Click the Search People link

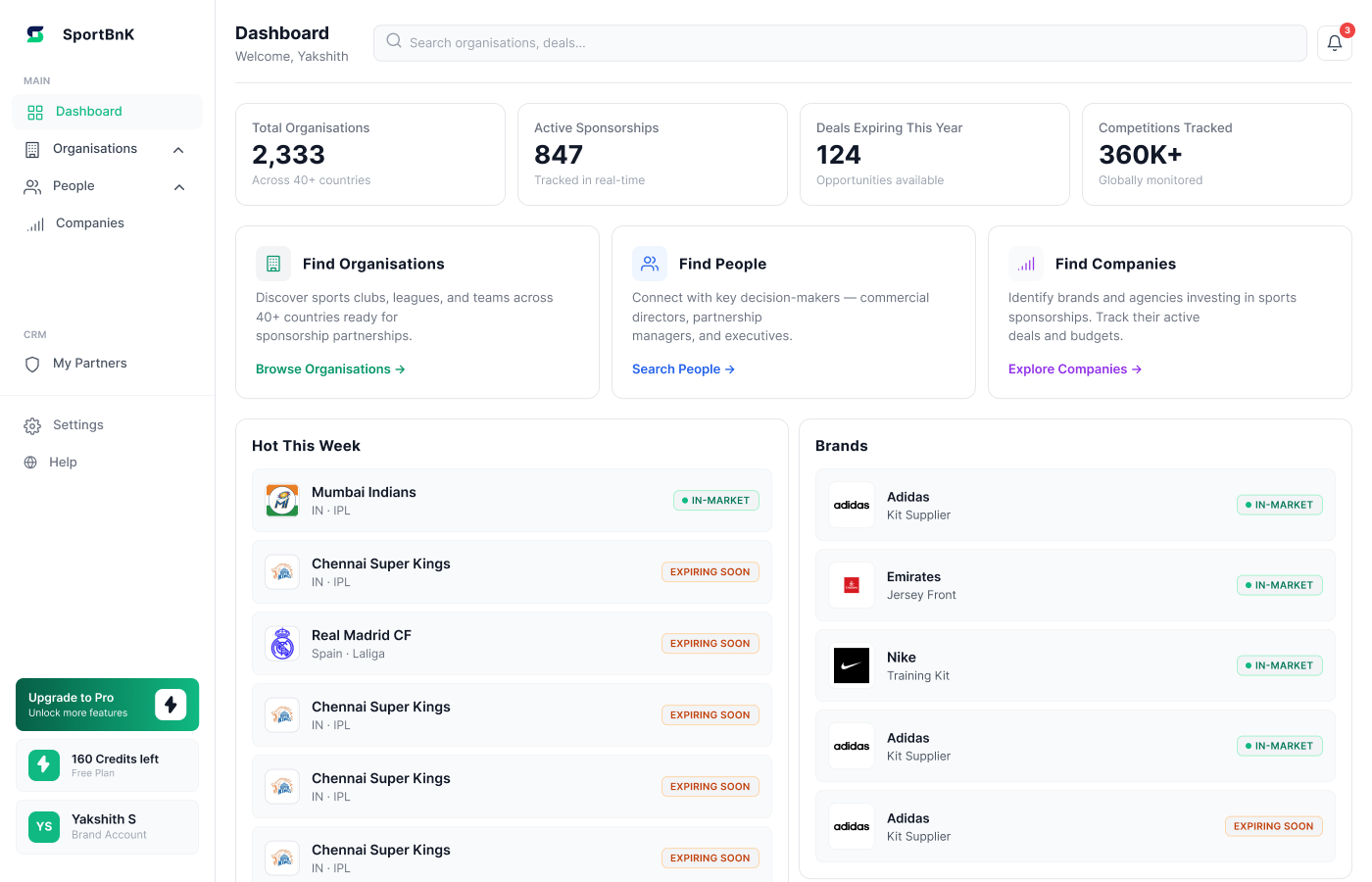point(683,369)
